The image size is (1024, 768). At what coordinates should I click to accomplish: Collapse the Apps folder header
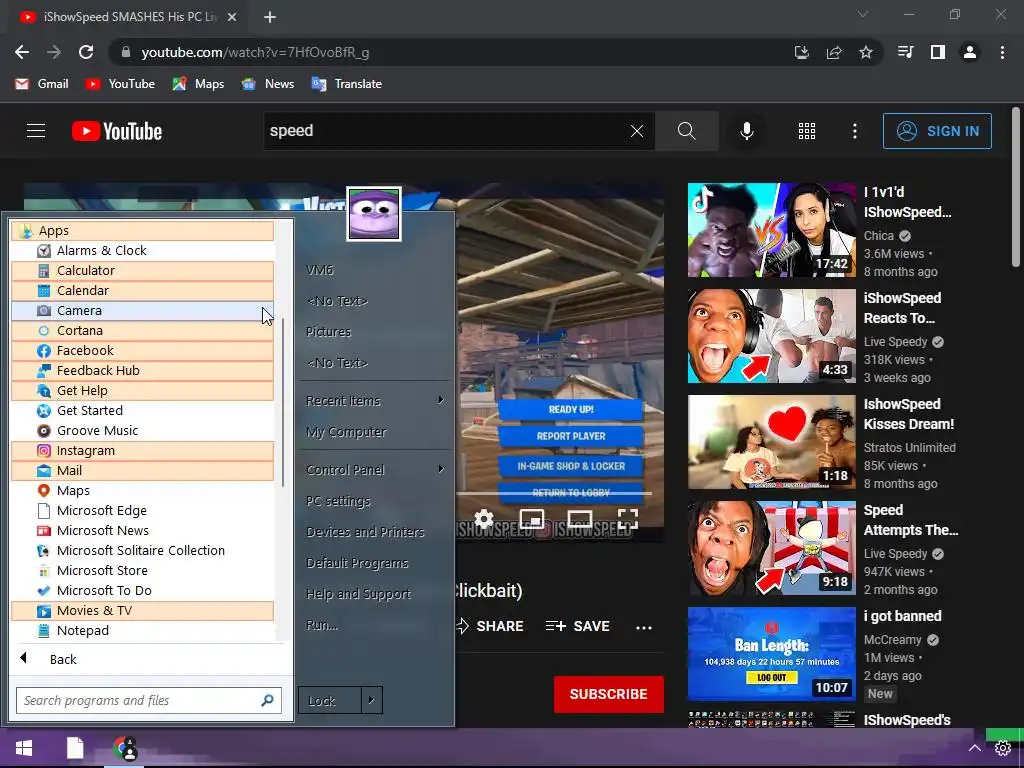[142, 231]
